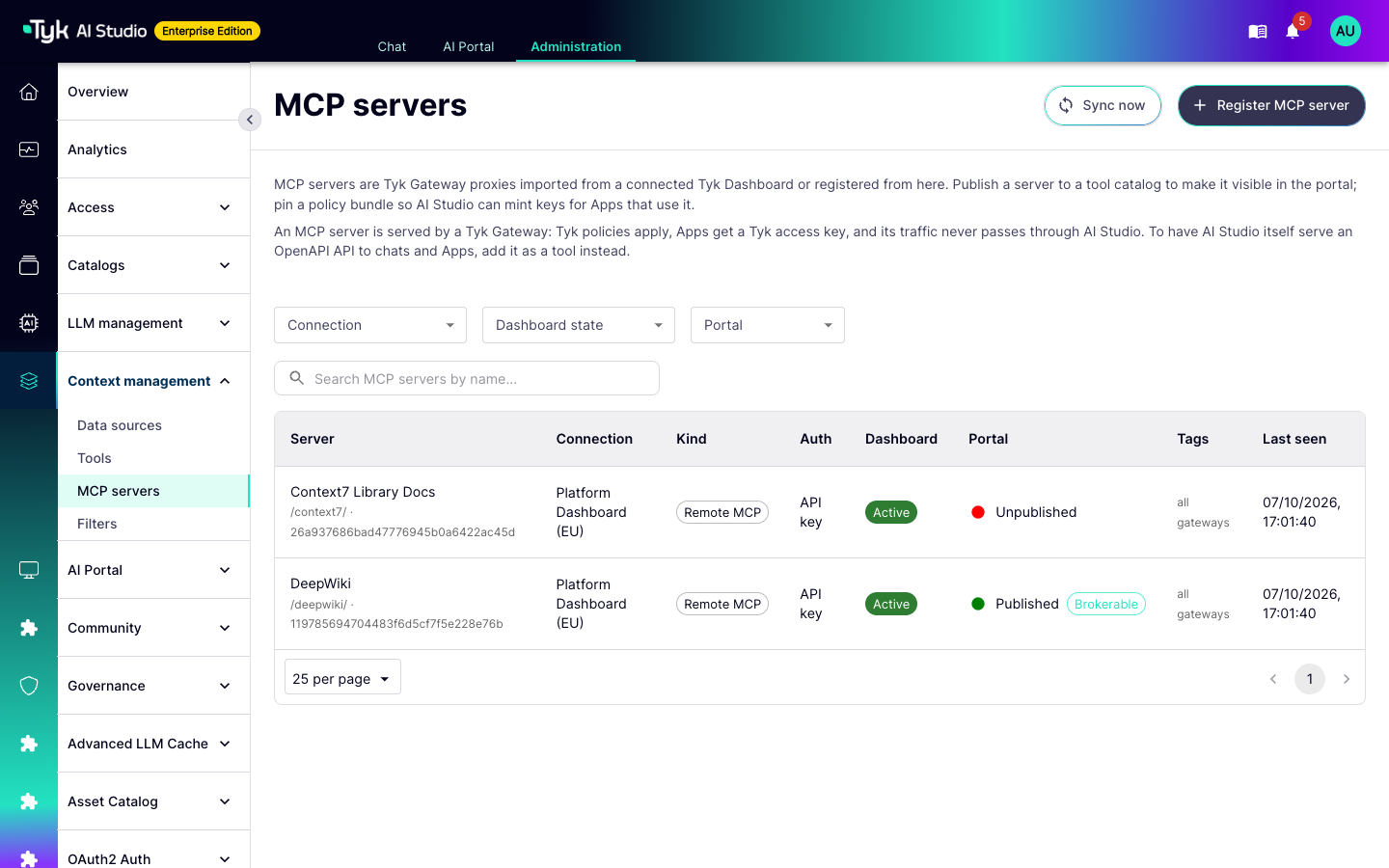This screenshot has width=1389, height=868.
Task: Go to the next page arrow
Action: [1347, 679]
